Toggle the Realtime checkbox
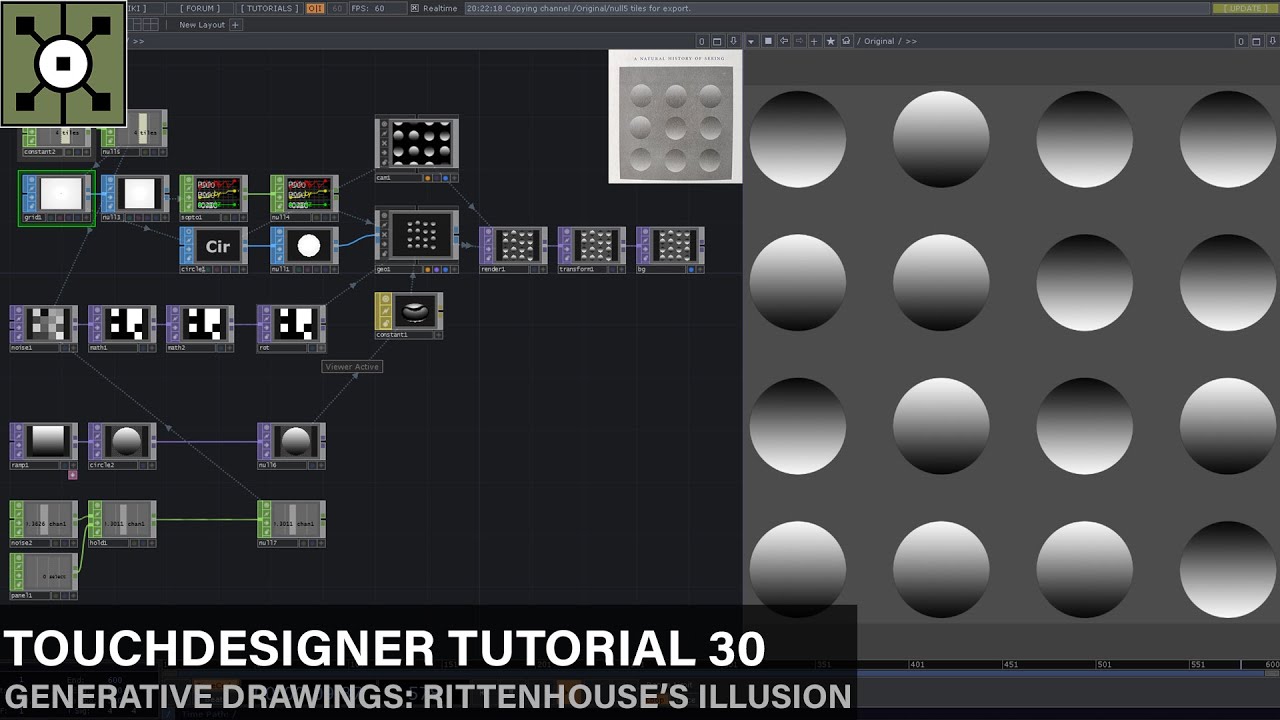 tap(415, 8)
